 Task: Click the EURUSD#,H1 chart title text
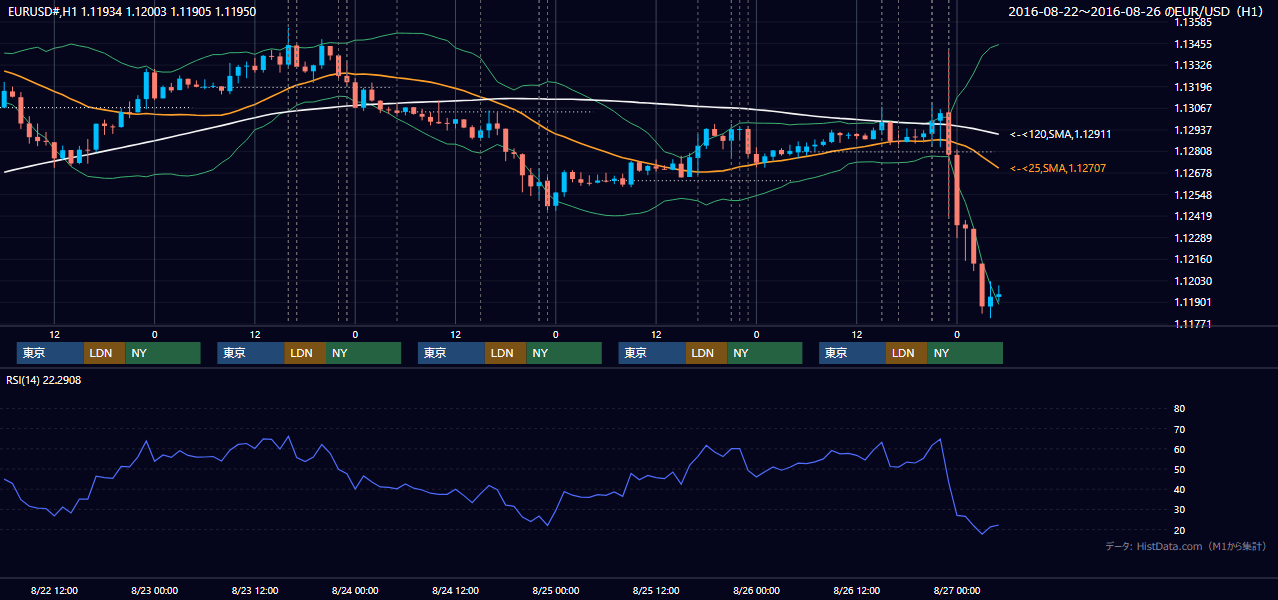(130, 12)
